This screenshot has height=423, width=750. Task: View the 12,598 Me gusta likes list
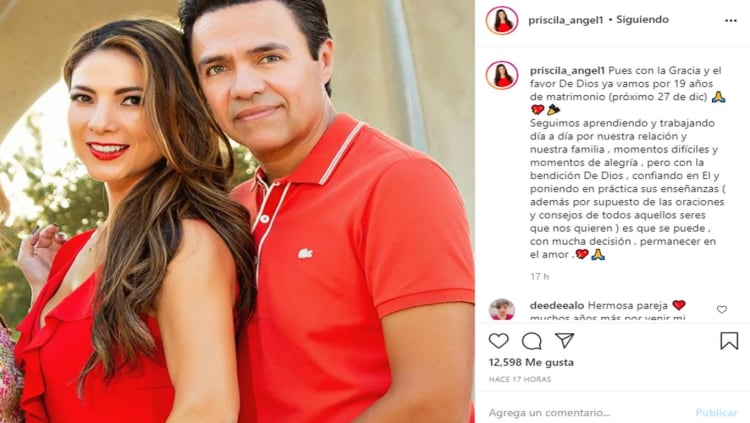pyautogui.click(x=531, y=362)
